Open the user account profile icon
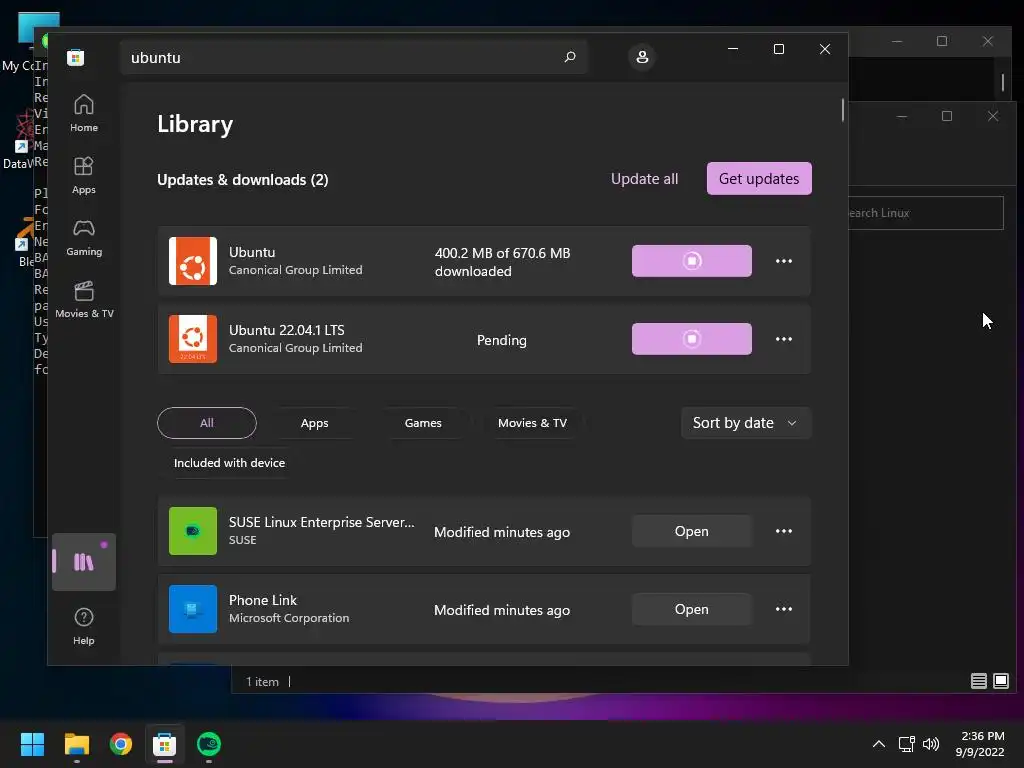This screenshot has width=1024, height=768. coord(642,57)
